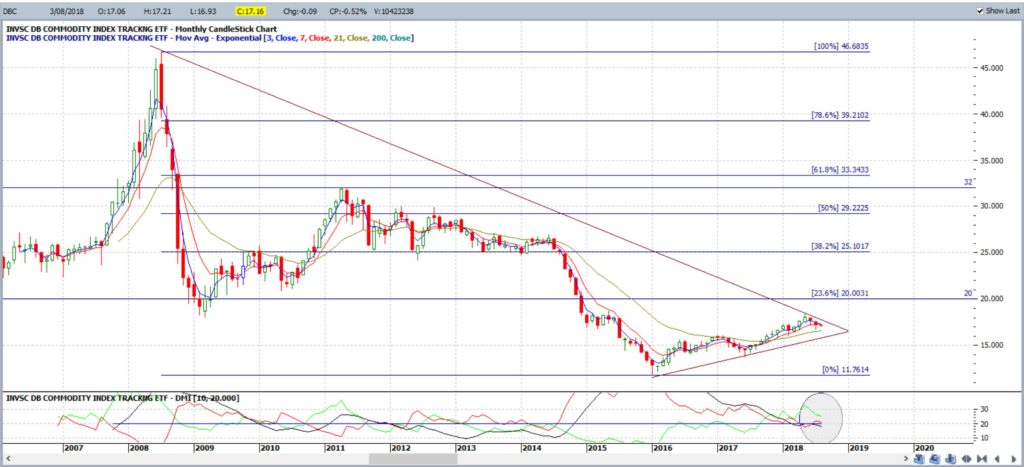The image size is (1024, 467).
Task: Click the [0%] 11.7614 Fibonacci label
Action: click(845, 370)
